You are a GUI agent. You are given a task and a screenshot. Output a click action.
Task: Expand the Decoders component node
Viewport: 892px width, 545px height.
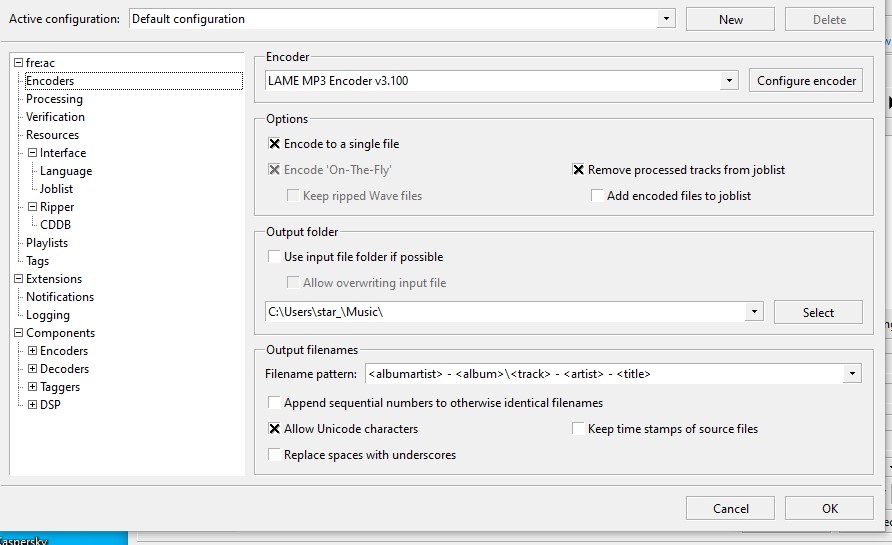point(32,369)
